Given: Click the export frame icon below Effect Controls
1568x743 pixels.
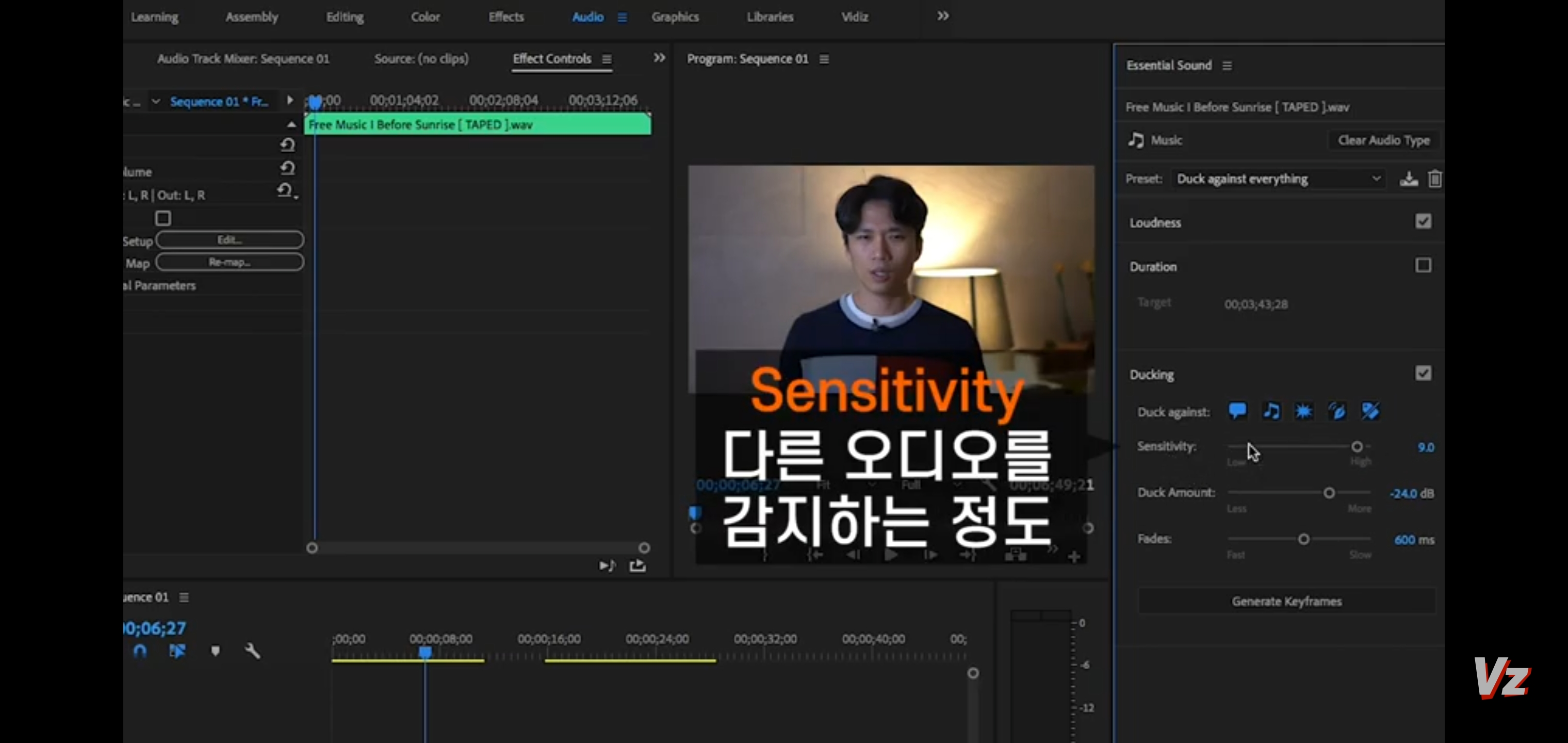Looking at the screenshot, I should pos(638,566).
